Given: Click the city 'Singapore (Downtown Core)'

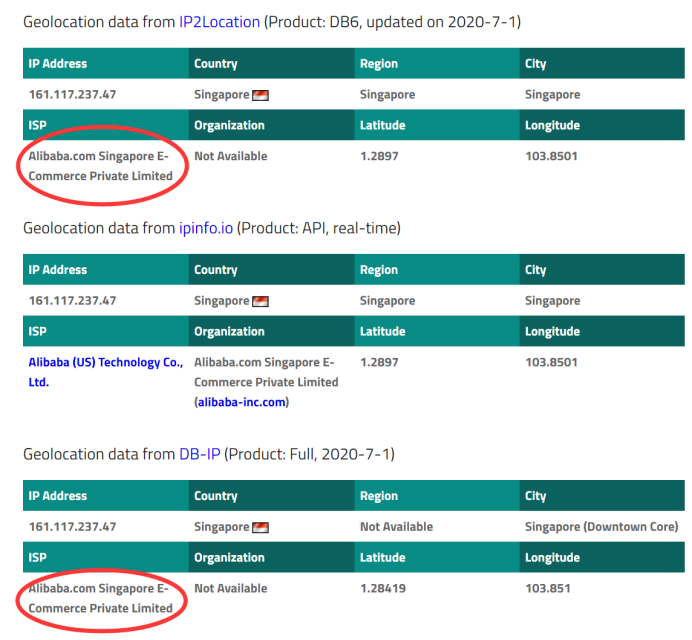Looking at the screenshot, I should coord(602,527).
